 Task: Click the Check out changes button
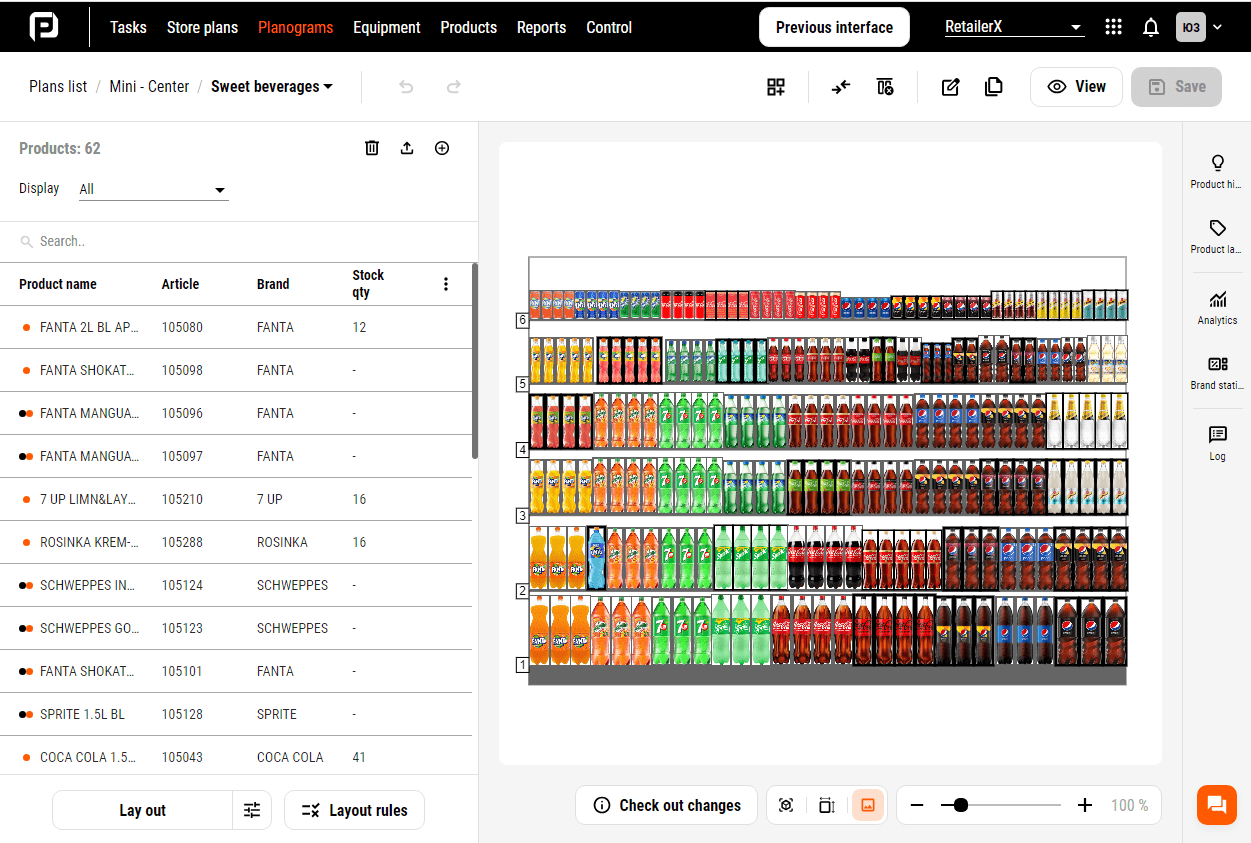[667, 805]
